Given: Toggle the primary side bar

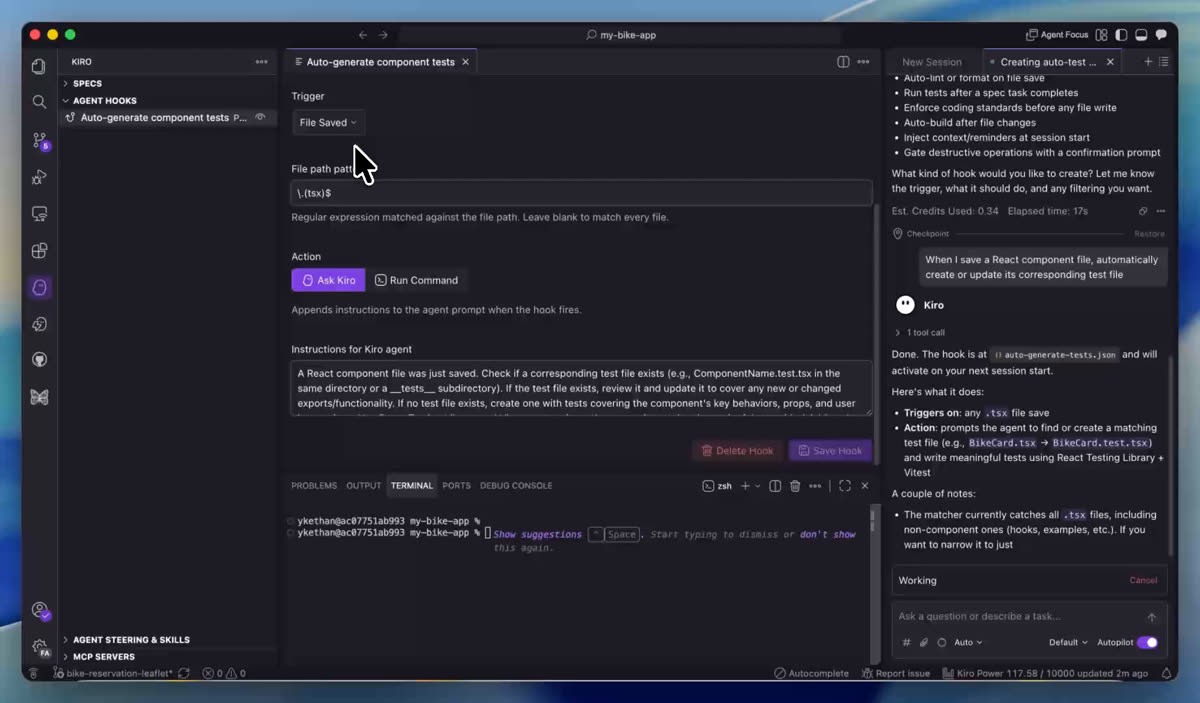Looking at the screenshot, I should click(1122, 35).
